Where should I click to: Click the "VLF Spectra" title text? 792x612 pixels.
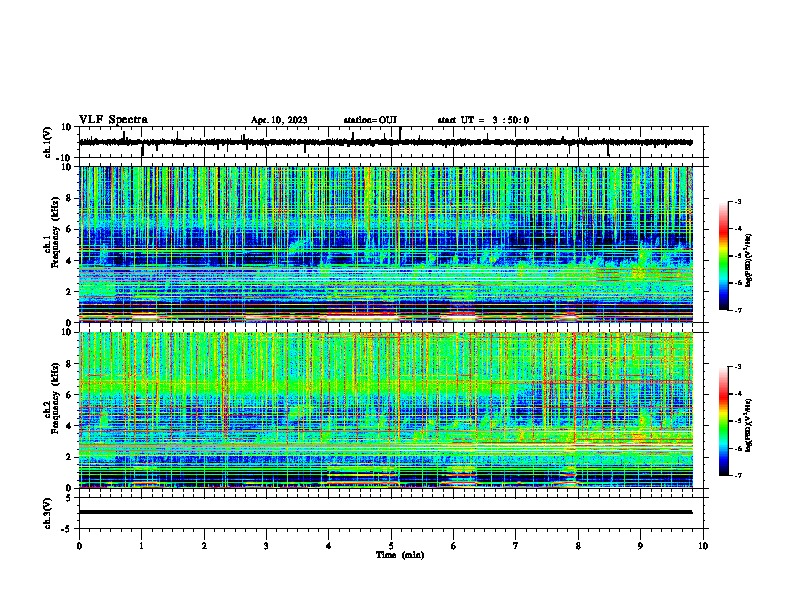click(x=113, y=120)
